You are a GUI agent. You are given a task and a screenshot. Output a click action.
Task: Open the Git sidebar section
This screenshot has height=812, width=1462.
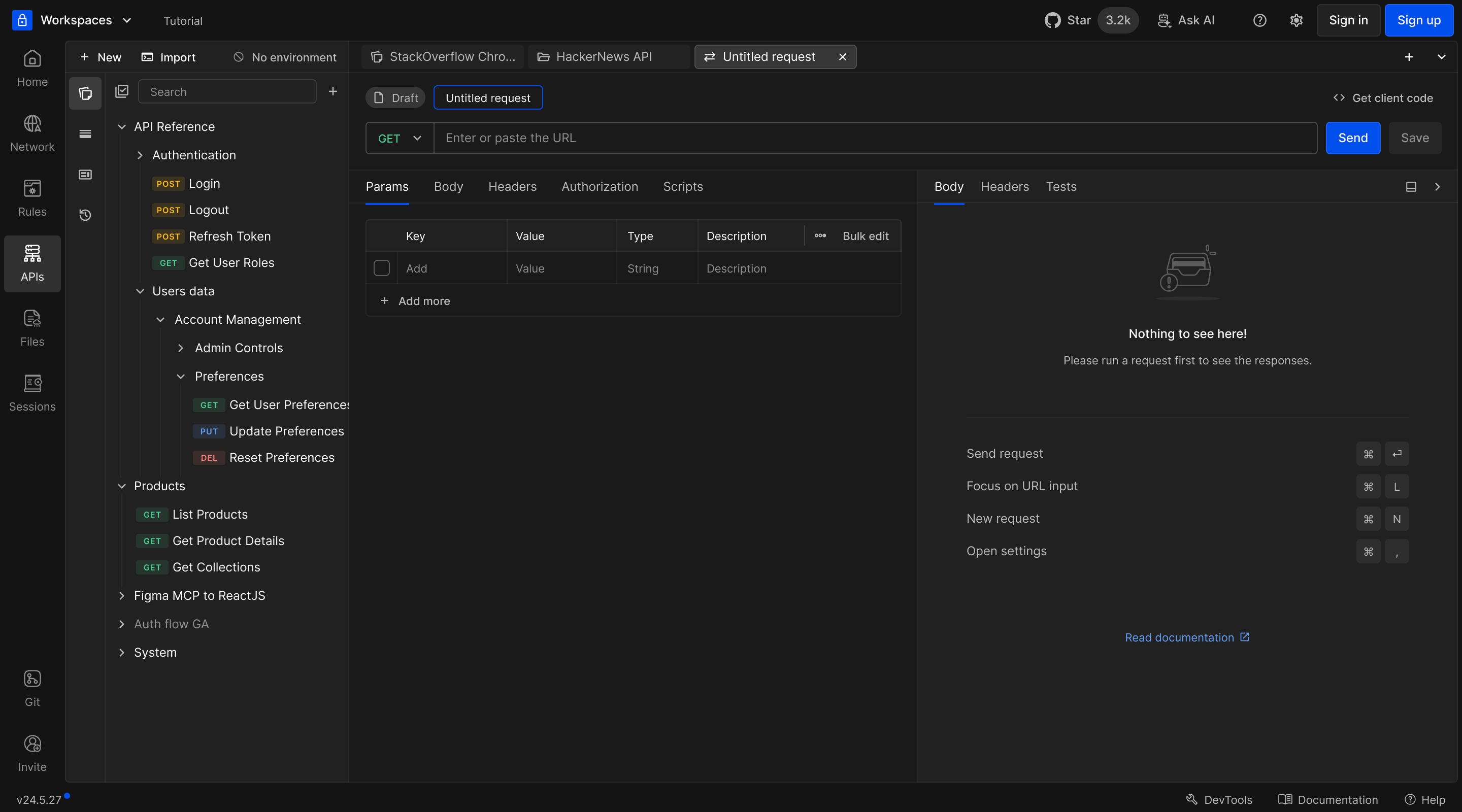[x=32, y=688]
